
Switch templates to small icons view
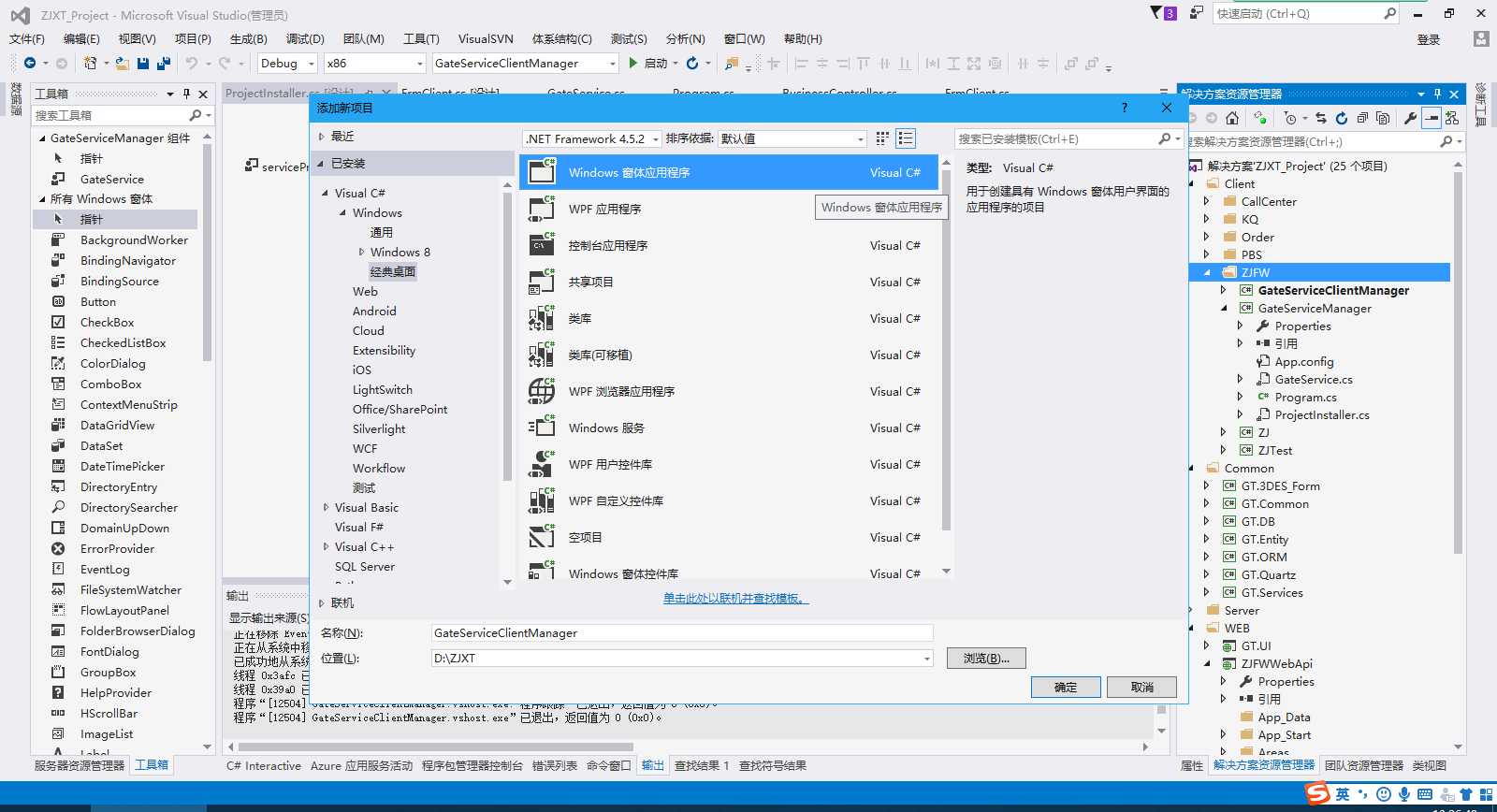tap(882, 138)
